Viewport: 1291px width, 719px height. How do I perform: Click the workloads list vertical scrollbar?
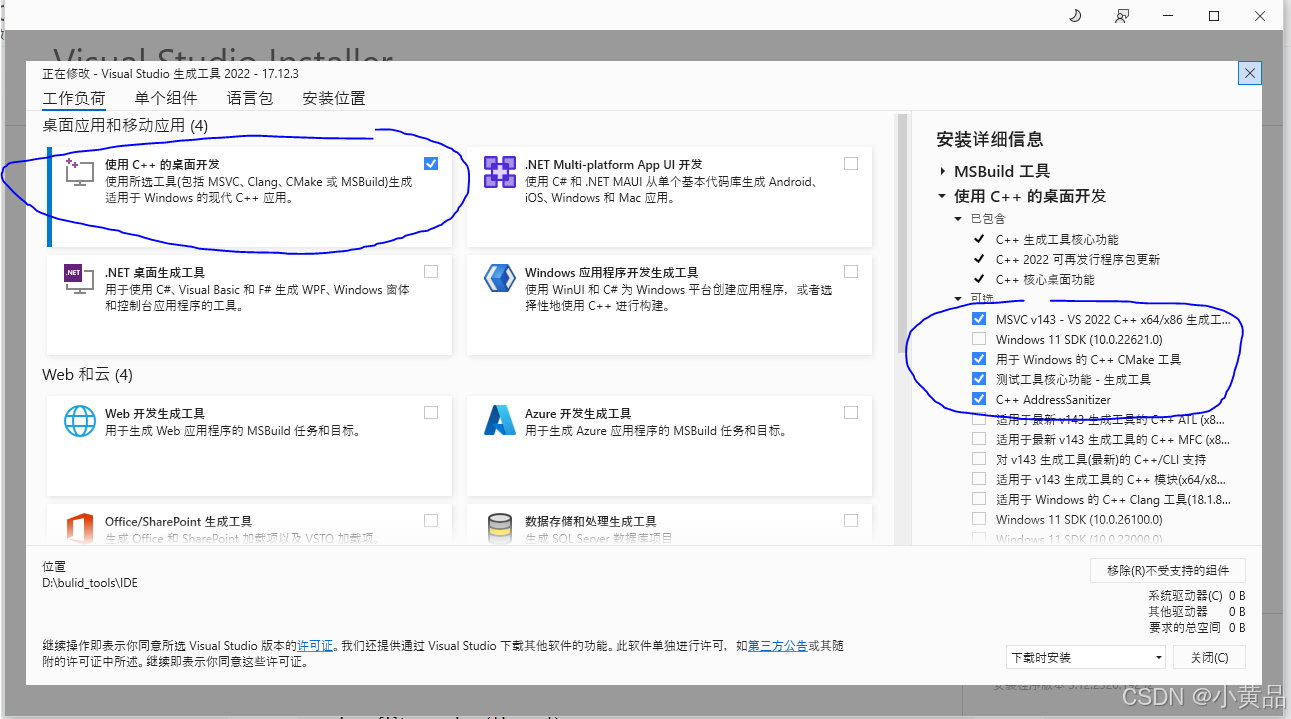(902, 235)
